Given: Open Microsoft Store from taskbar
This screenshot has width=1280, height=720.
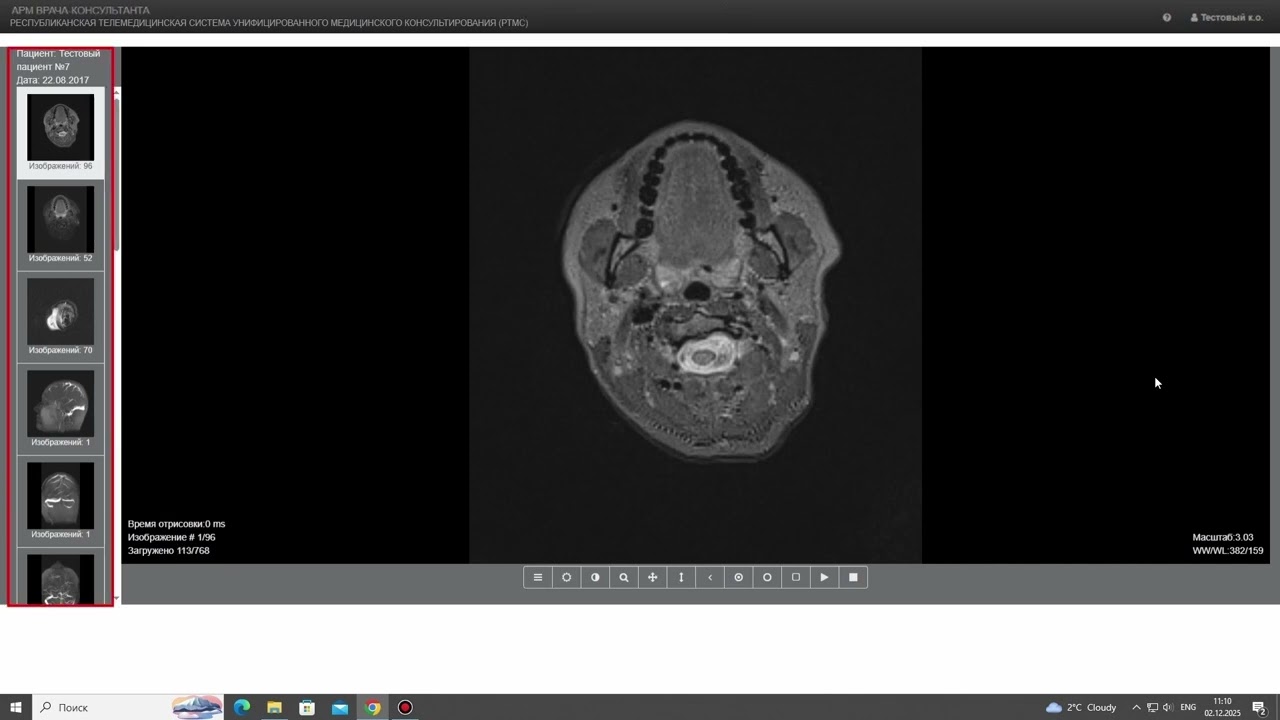Looking at the screenshot, I should click(307, 707).
